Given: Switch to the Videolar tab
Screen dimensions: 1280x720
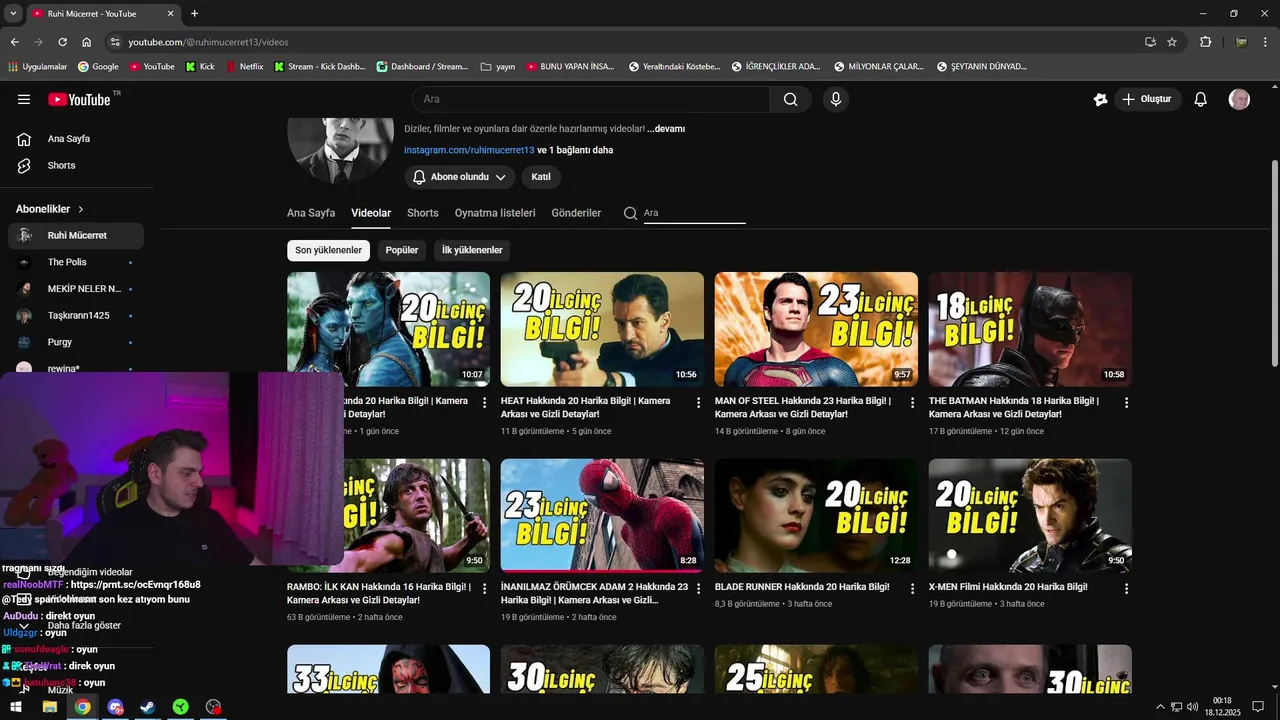Looking at the screenshot, I should coord(371,213).
